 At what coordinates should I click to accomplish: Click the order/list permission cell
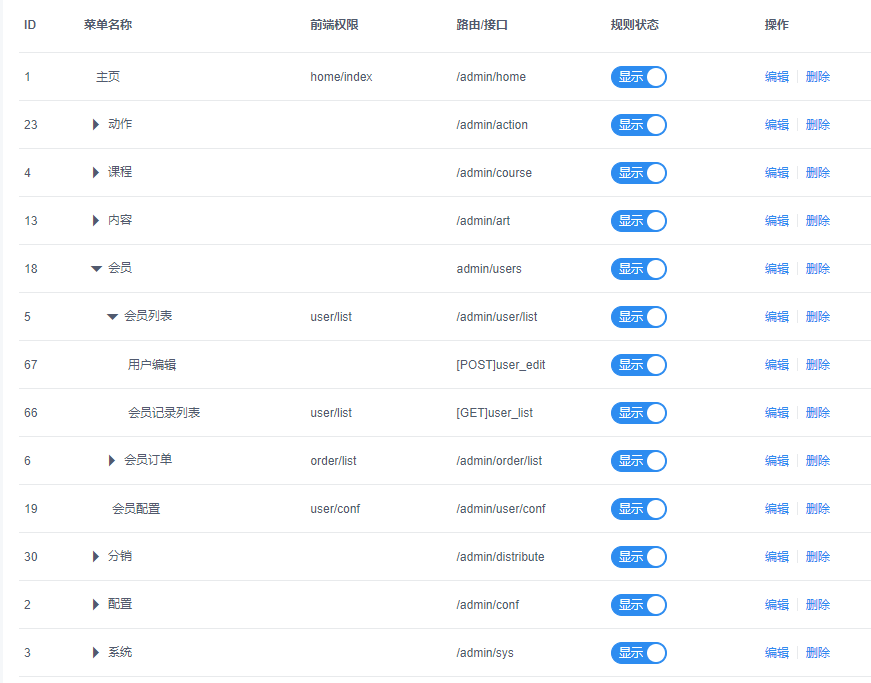click(333, 460)
